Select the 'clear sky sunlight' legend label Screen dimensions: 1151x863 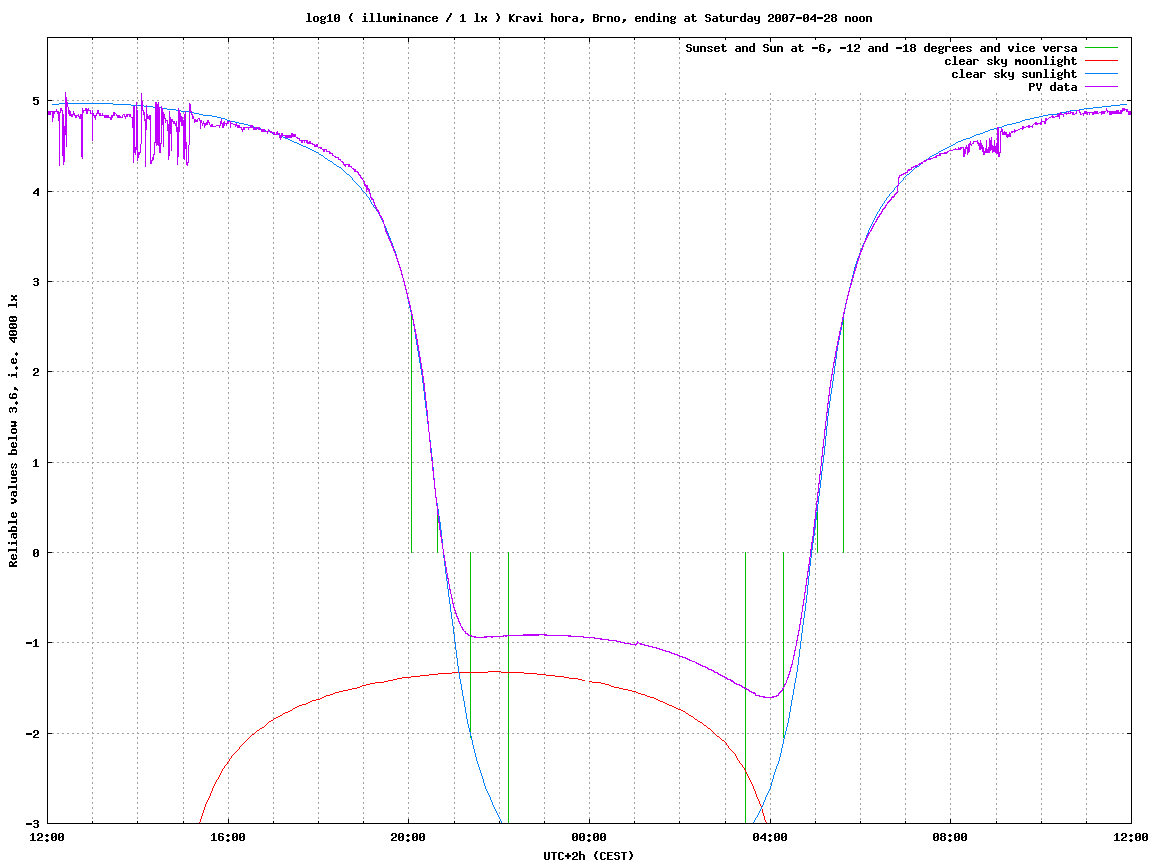(1014, 74)
